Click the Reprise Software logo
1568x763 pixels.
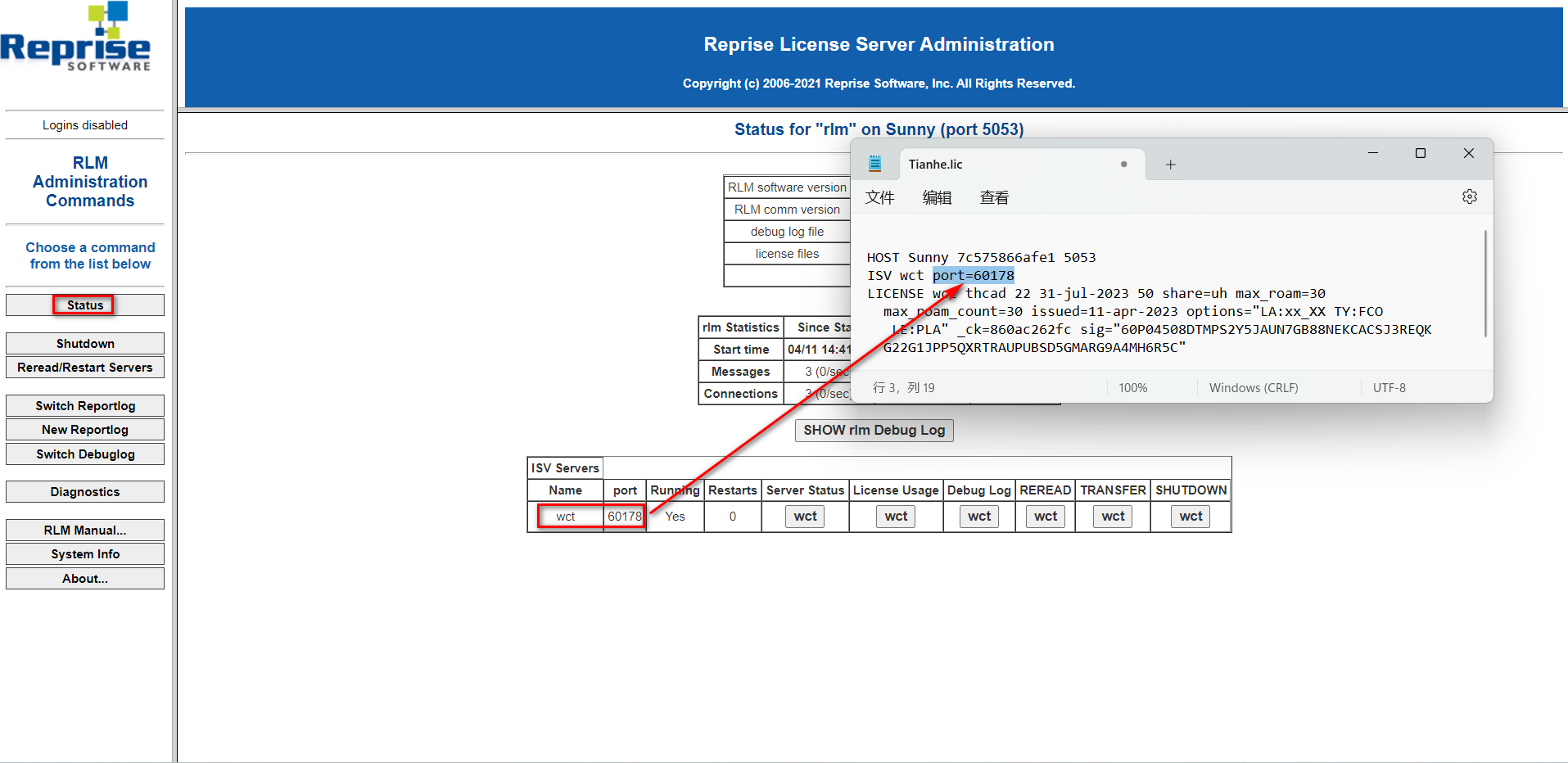coord(75,37)
